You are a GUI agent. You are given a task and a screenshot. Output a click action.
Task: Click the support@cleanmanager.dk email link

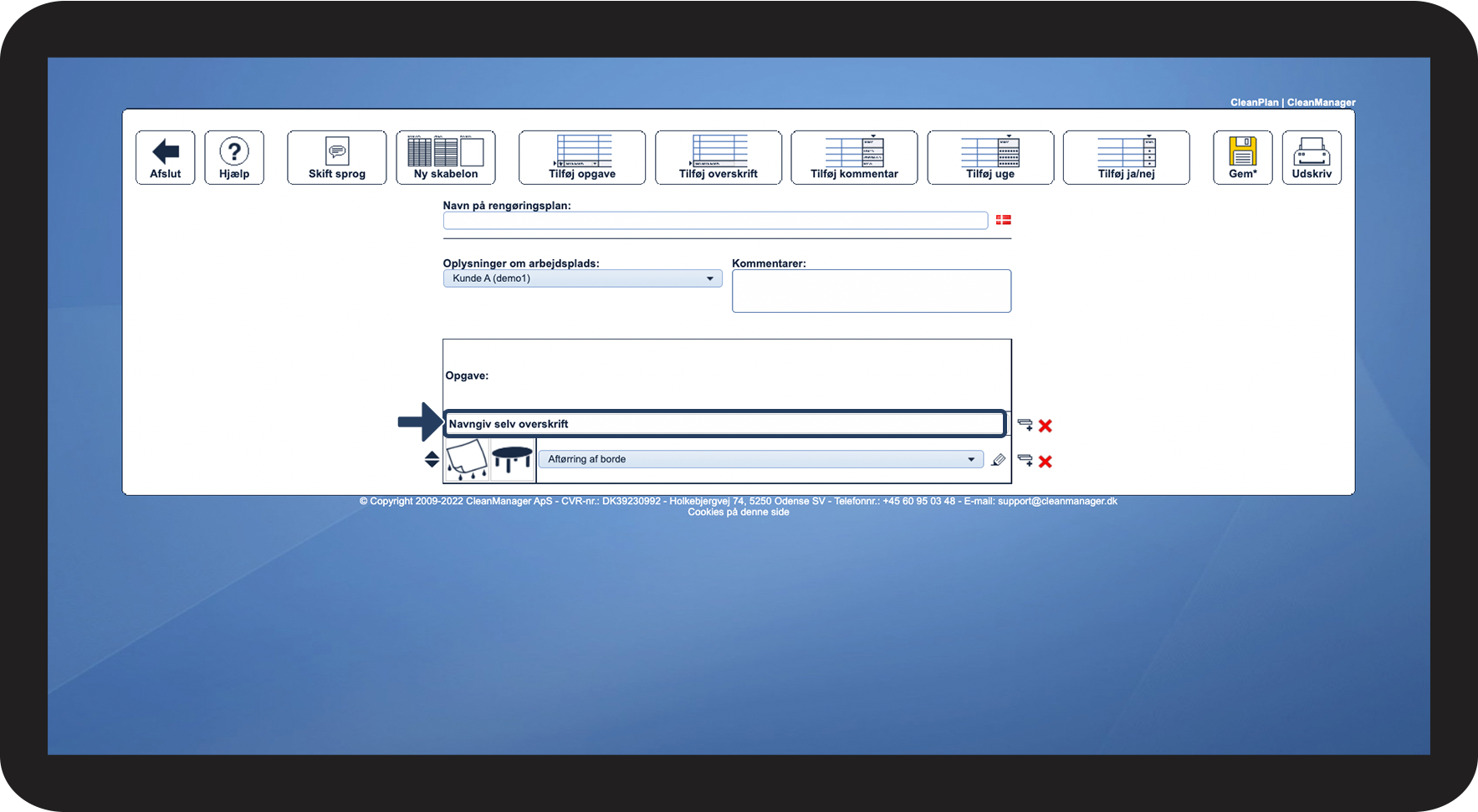(1057, 502)
